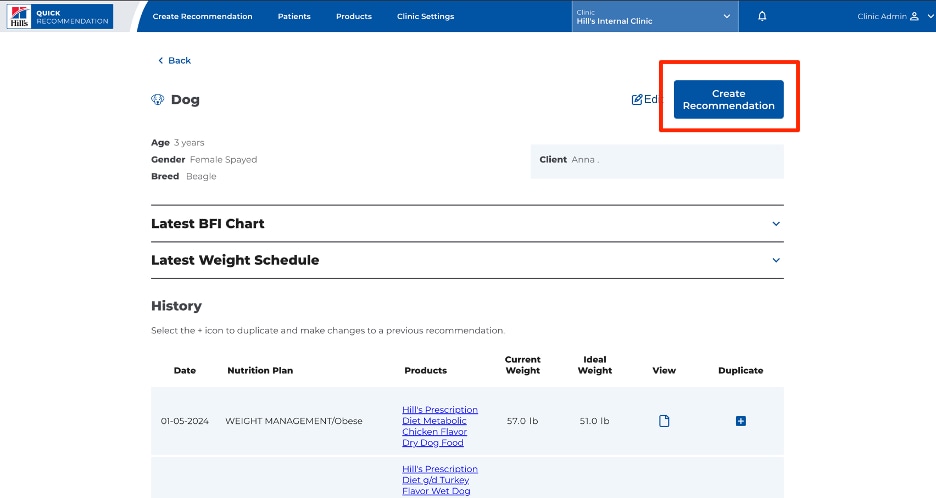Click the Hill's Quick Recommendation logo
Image resolution: width=936 pixels, height=498 pixels.
[60, 16]
